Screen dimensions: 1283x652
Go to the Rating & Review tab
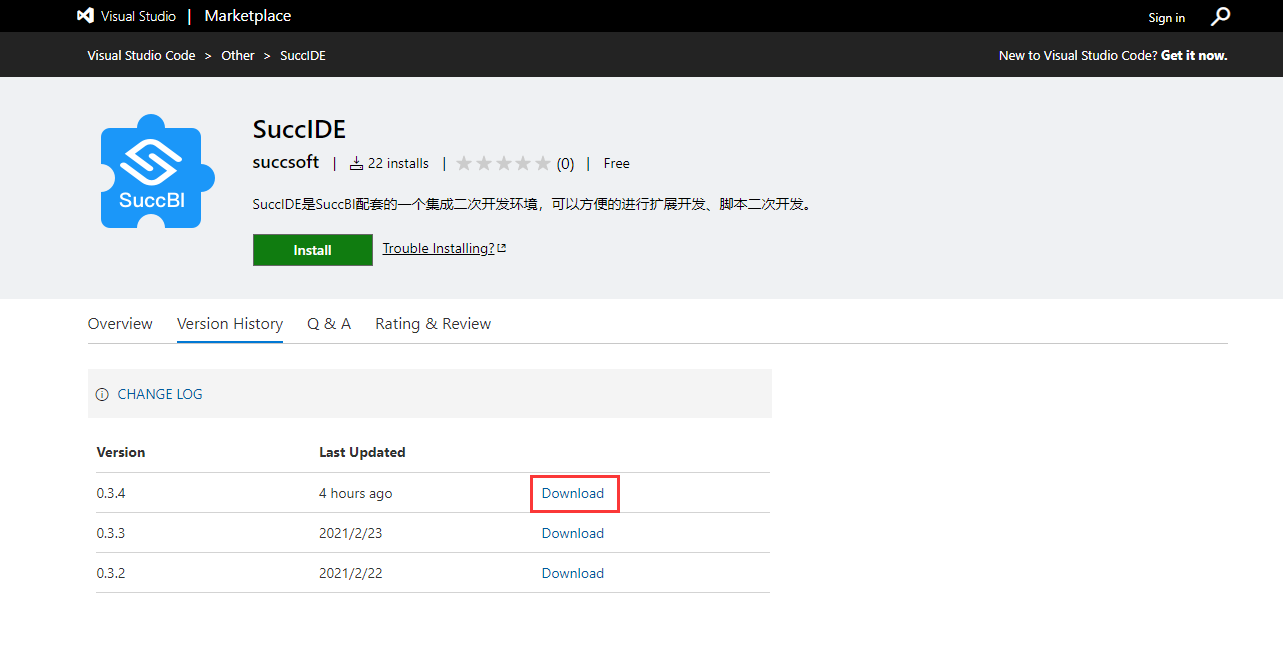(433, 324)
